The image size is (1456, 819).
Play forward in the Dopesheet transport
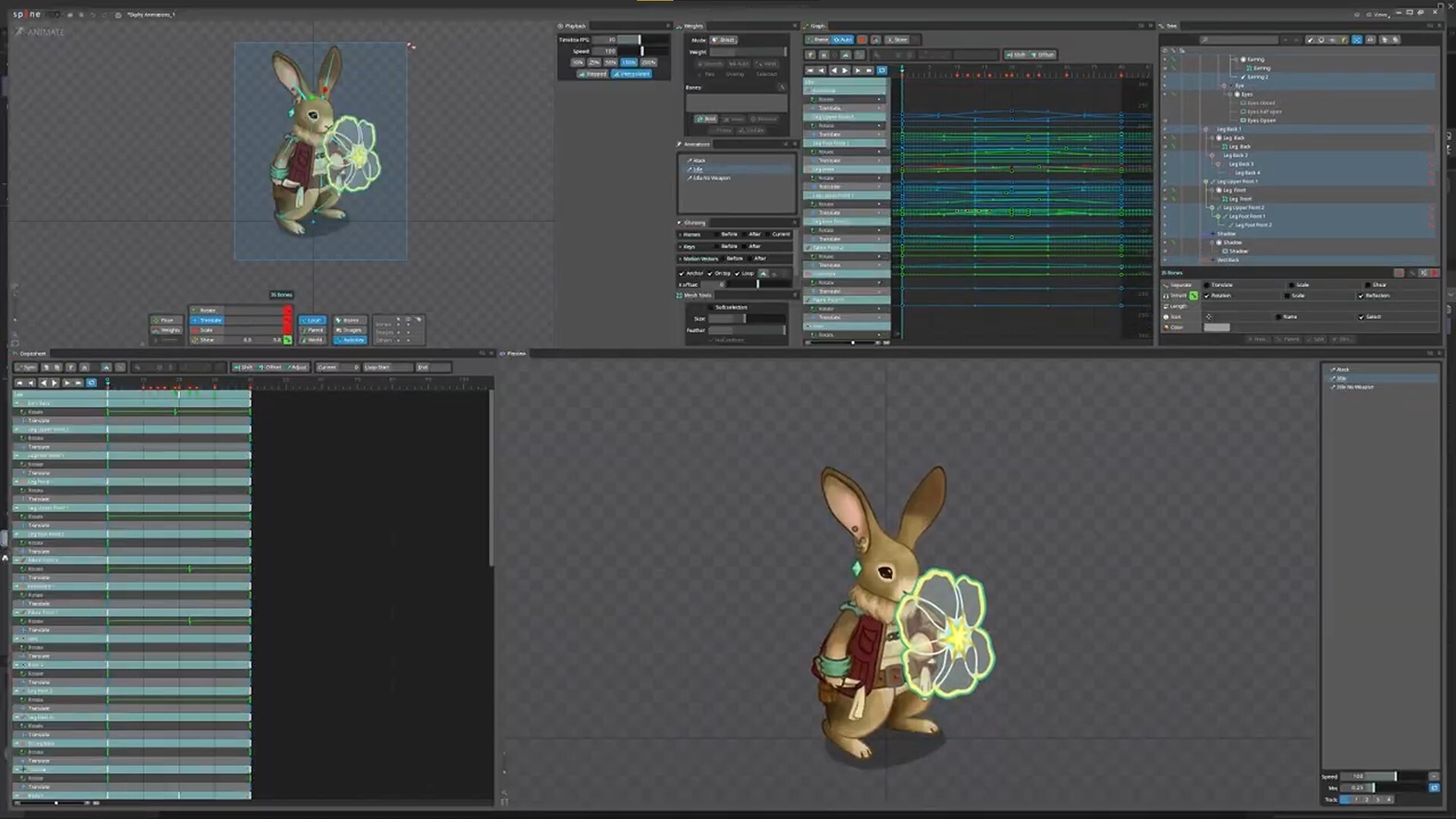click(55, 383)
